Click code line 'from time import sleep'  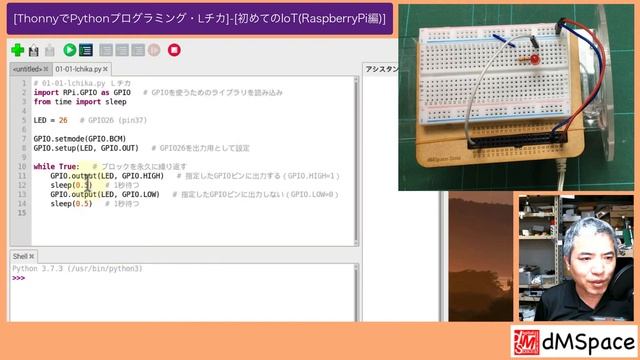80,102
